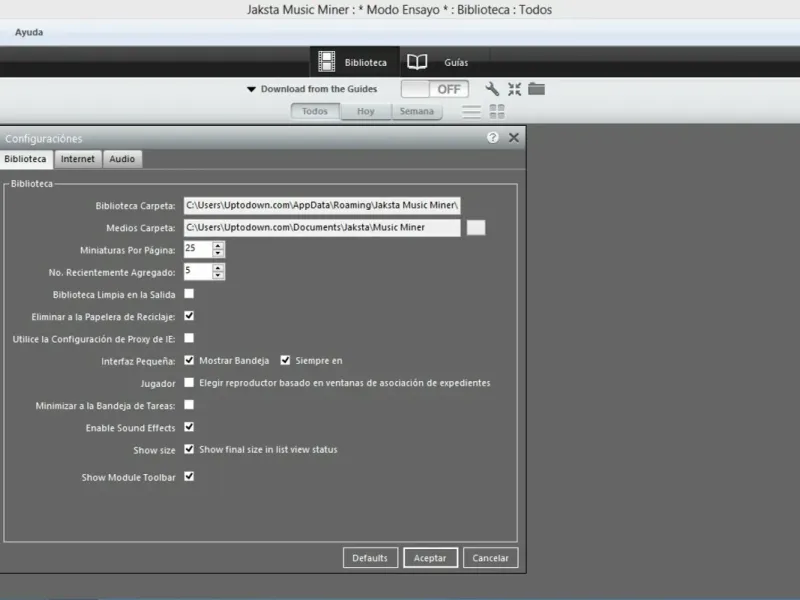The height and width of the screenshot is (600, 800).
Task: Increase No. Recientemente Agregado value
Action: [218, 267]
